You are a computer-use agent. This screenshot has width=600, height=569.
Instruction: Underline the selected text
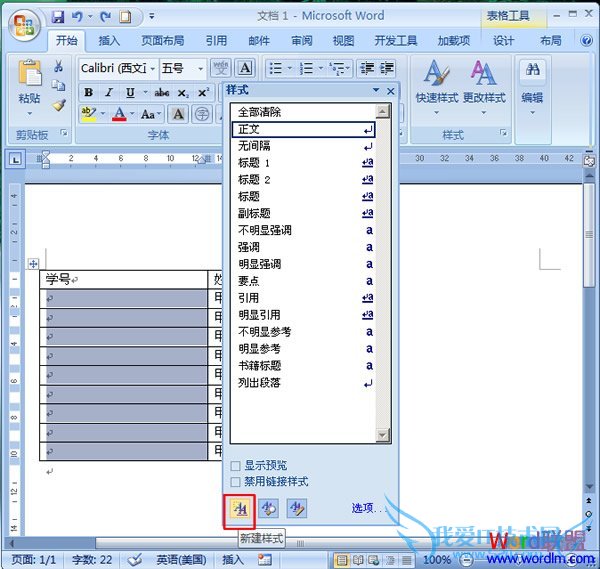[x=130, y=92]
